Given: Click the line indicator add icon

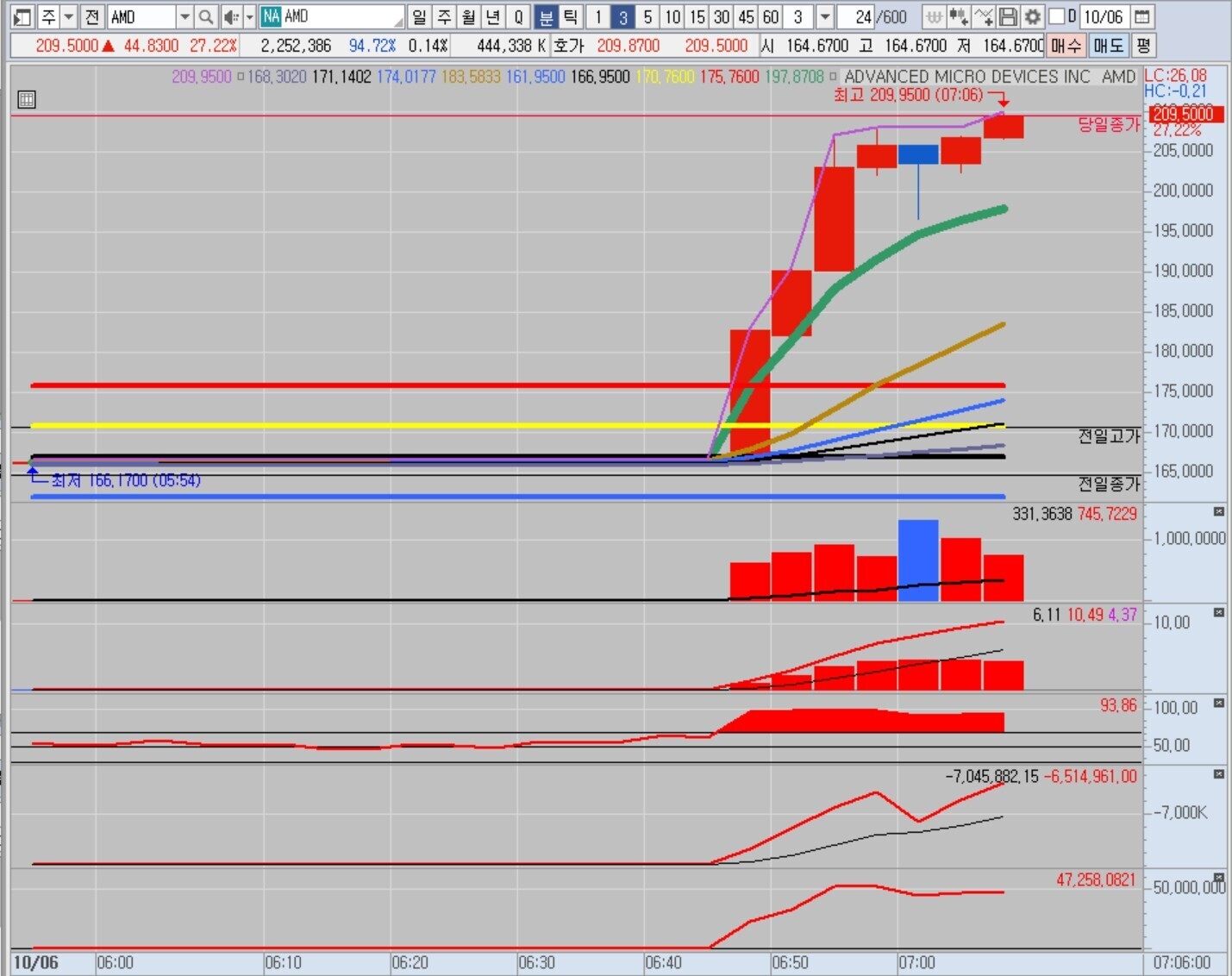Looking at the screenshot, I should tap(983, 16).
